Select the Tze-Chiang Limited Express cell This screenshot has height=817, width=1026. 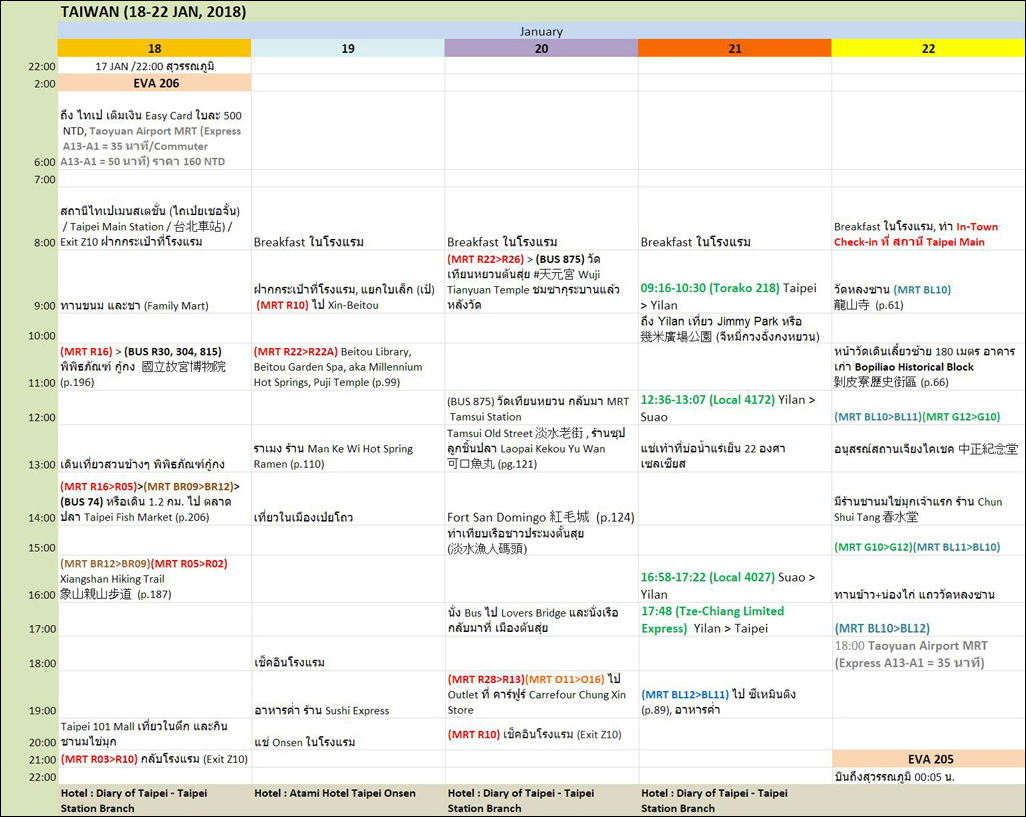(x=734, y=619)
